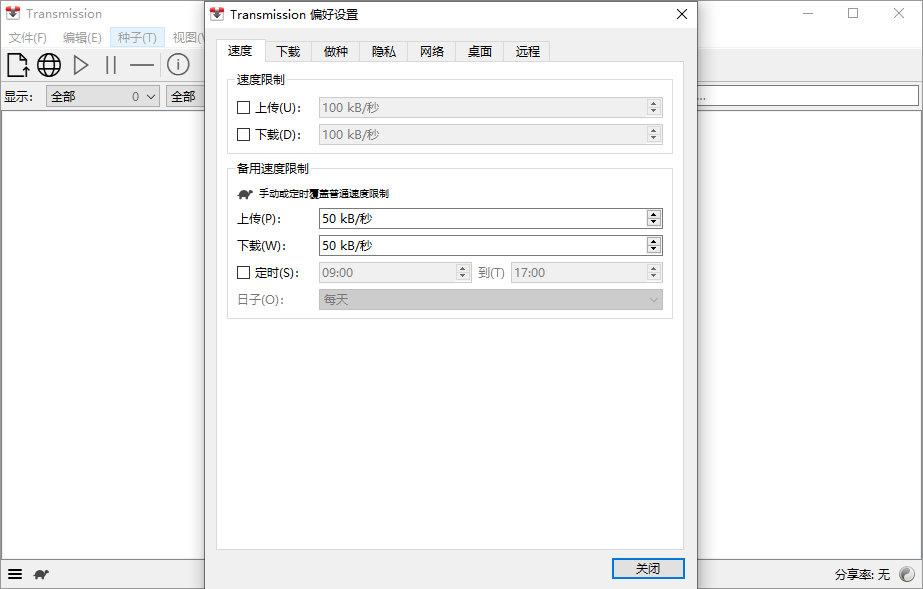The width and height of the screenshot is (923, 589).
Task: Open the second 全部 filter dropdown
Action: pos(187,95)
